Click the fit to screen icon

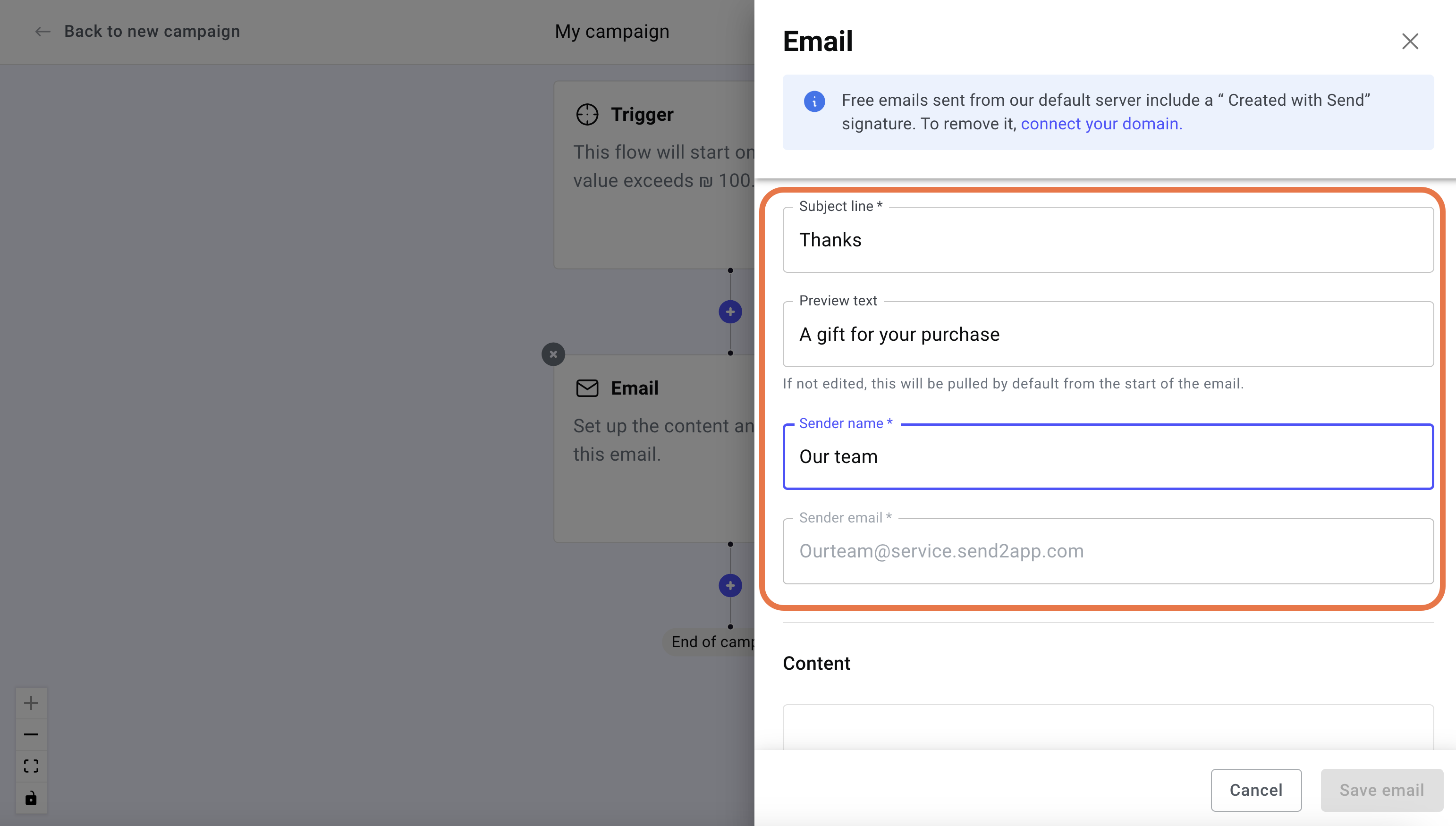(31, 766)
